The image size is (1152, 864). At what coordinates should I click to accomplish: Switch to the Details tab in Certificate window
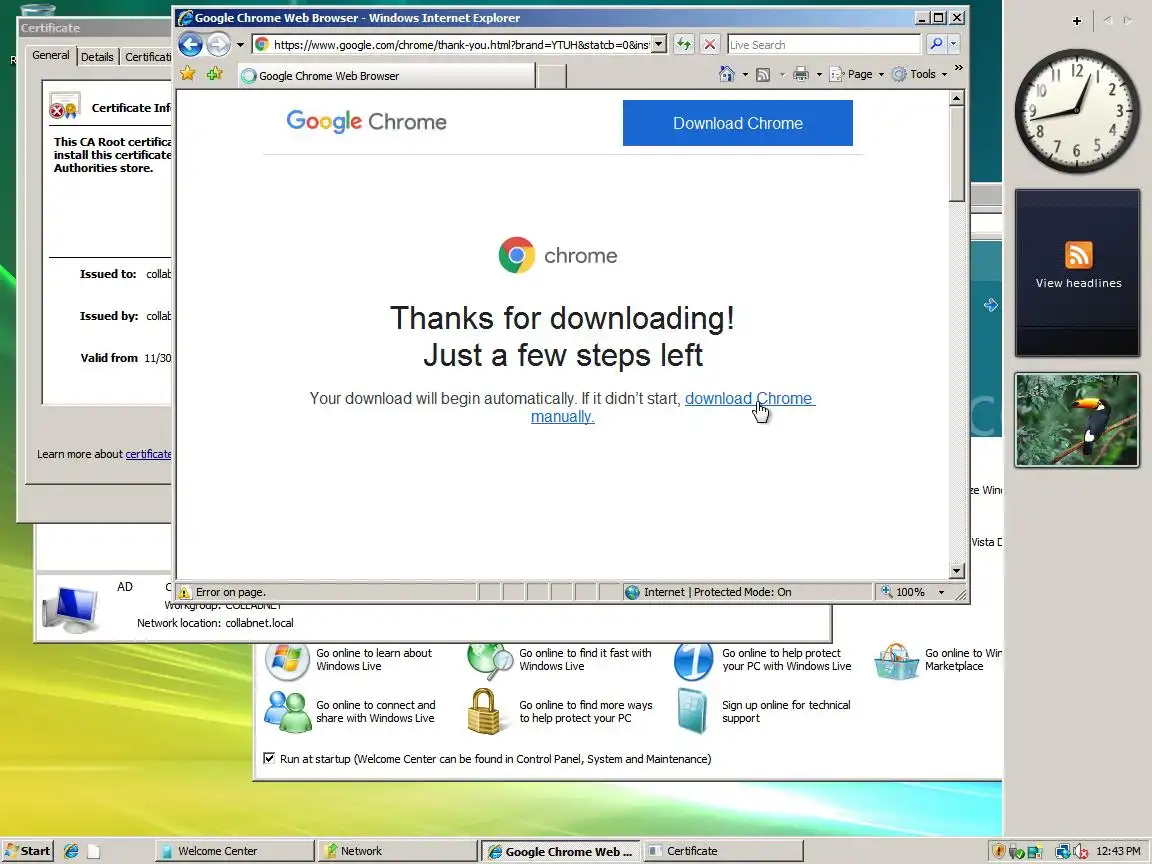tap(97, 57)
